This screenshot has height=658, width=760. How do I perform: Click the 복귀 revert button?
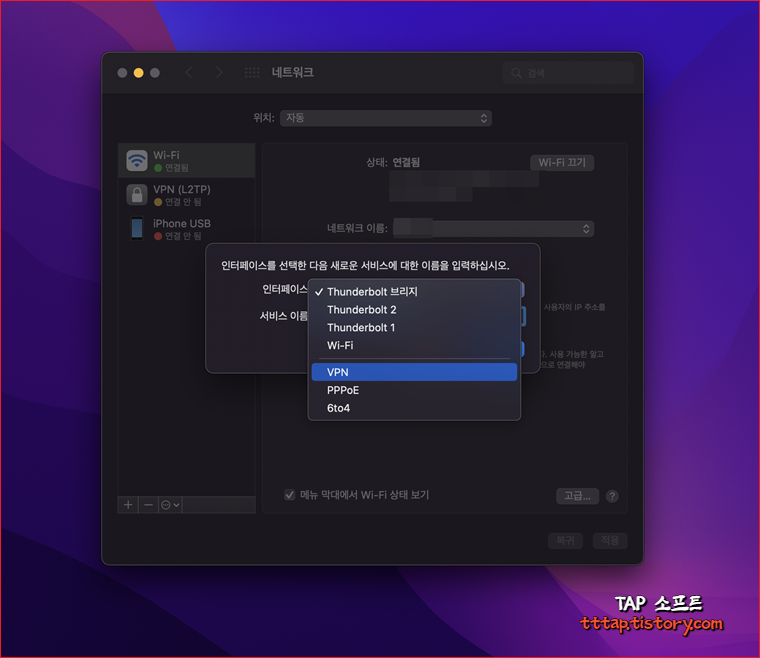[x=565, y=540]
